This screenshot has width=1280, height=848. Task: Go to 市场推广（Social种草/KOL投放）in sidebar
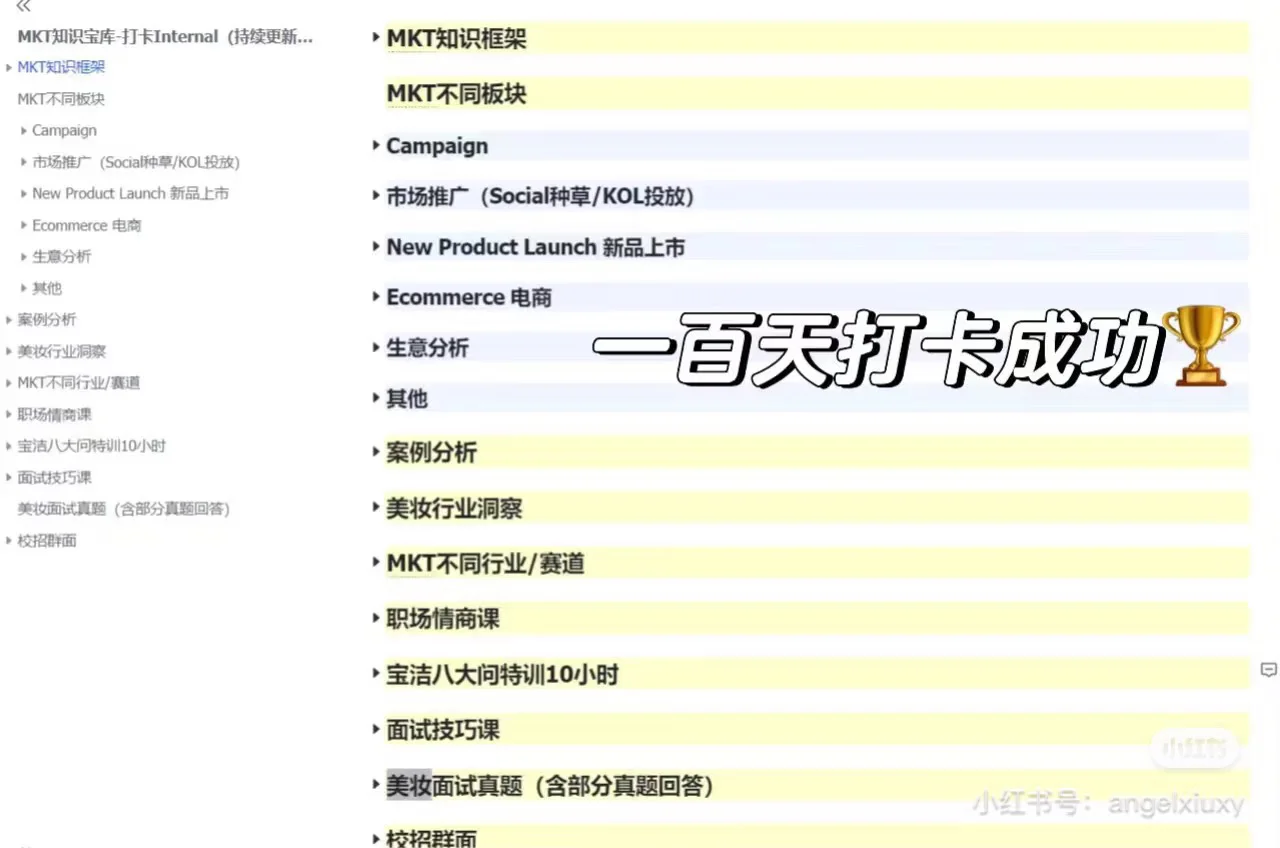click(136, 162)
